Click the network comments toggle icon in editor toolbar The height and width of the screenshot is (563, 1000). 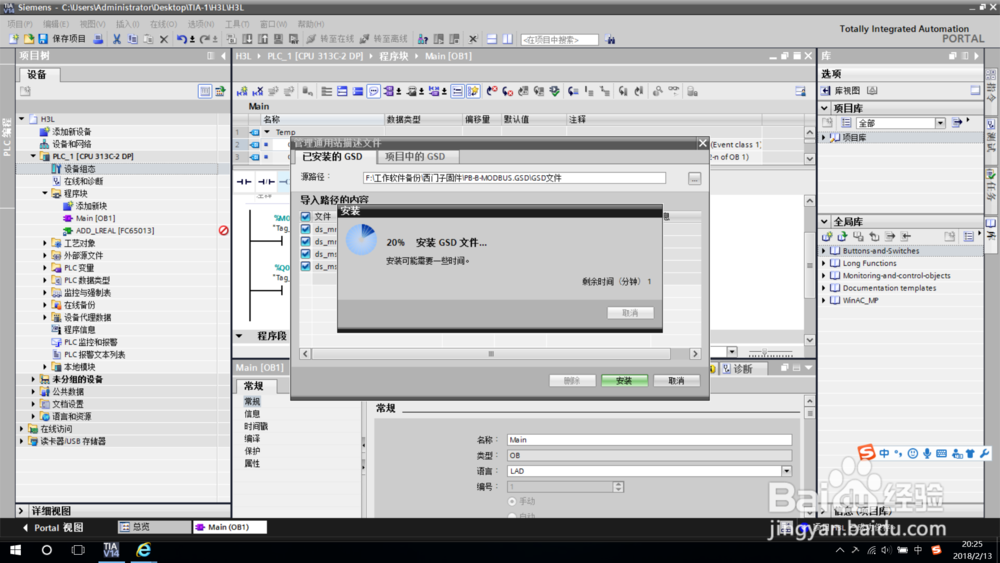click(x=374, y=92)
